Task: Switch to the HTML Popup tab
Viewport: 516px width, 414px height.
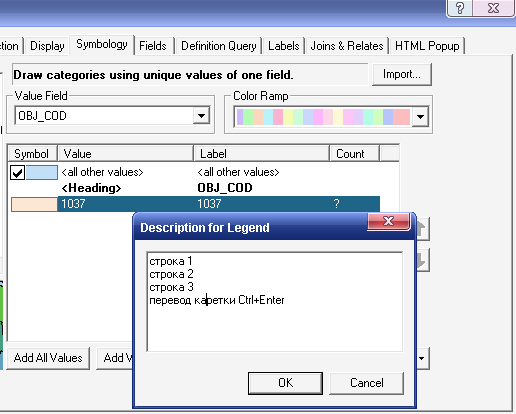Action: pyautogui.click(x=427, y=46)
